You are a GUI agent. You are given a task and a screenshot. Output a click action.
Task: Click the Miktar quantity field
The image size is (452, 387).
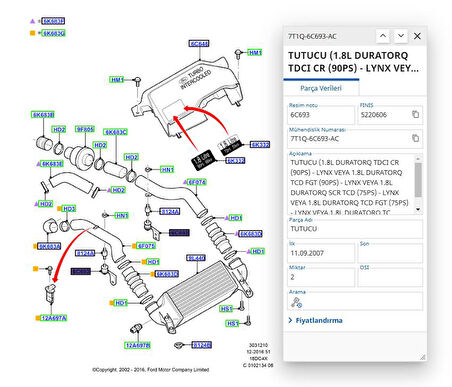pyautogui.click(x=321, y=277)
